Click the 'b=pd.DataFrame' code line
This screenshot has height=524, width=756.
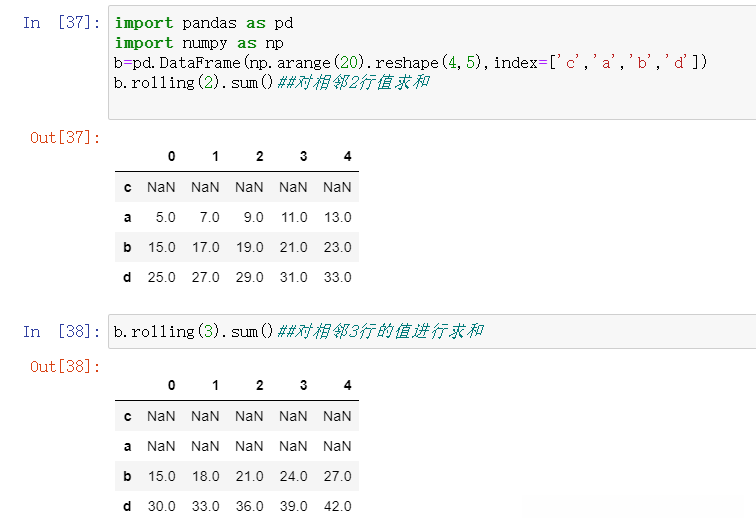tap(411, 63)
